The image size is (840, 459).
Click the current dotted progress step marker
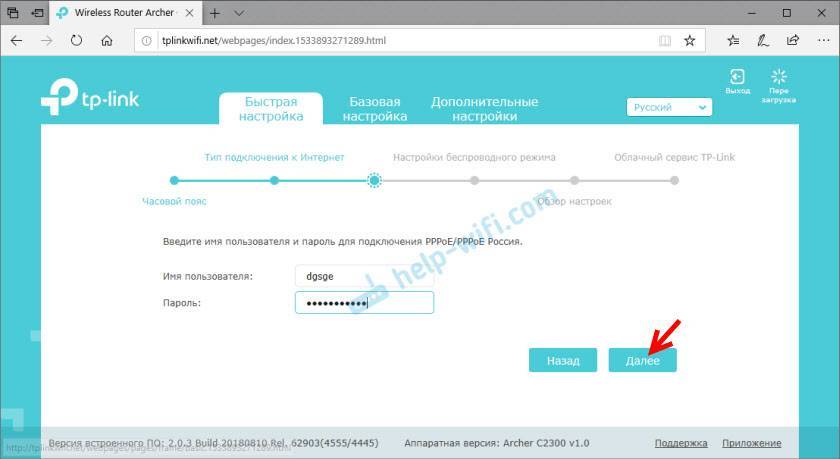[374, 180]
